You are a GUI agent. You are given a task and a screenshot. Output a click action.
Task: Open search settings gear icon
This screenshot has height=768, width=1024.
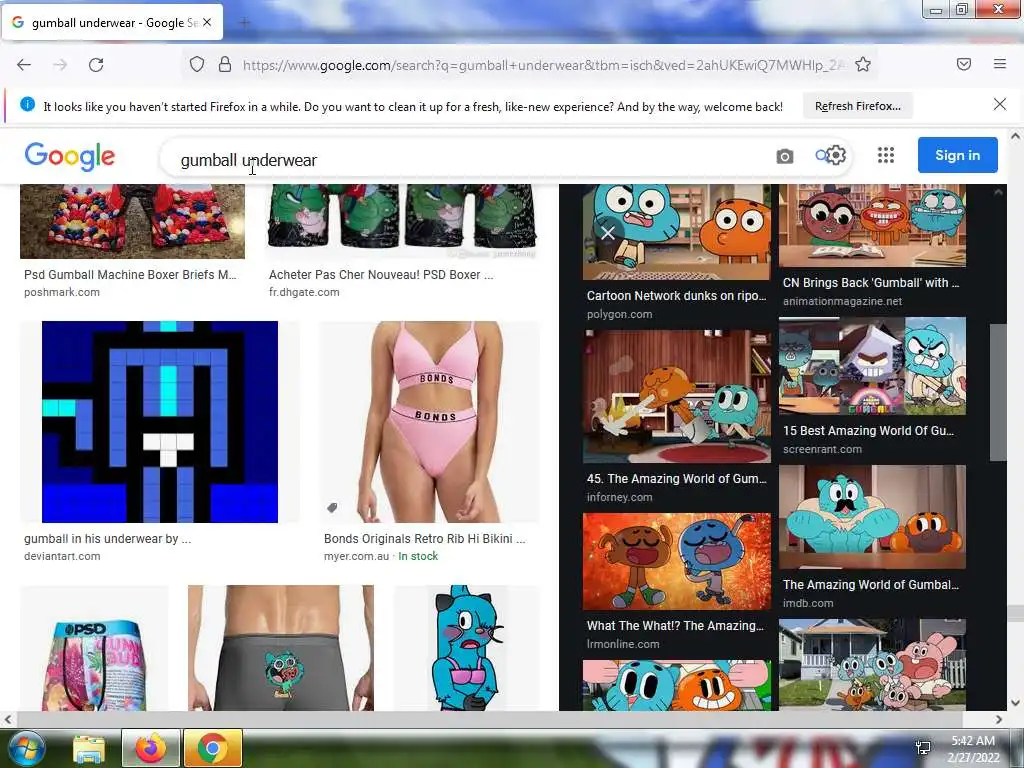pos(836,155)
